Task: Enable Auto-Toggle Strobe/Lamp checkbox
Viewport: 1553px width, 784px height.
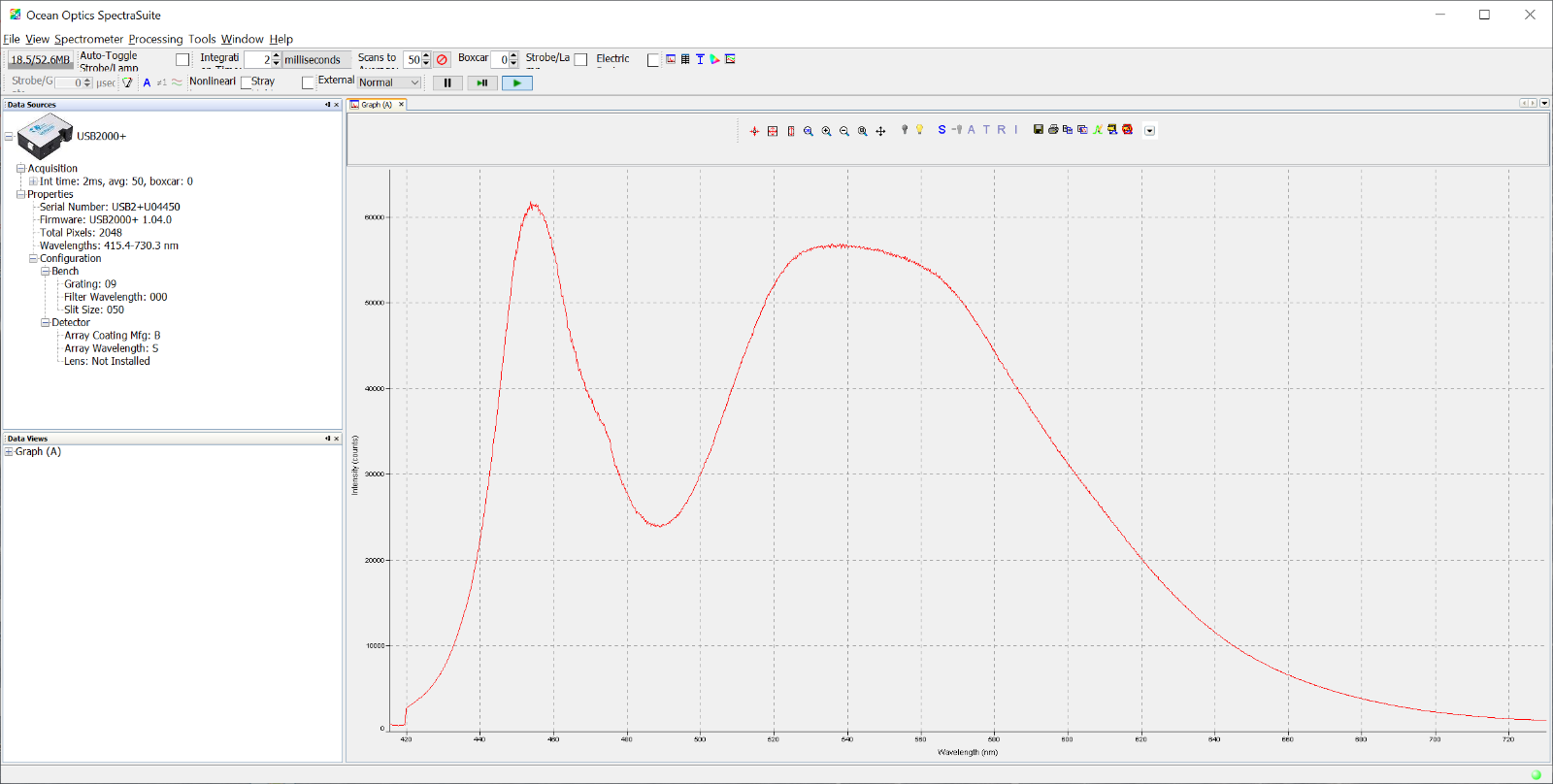Action: [x=182, y=60]
